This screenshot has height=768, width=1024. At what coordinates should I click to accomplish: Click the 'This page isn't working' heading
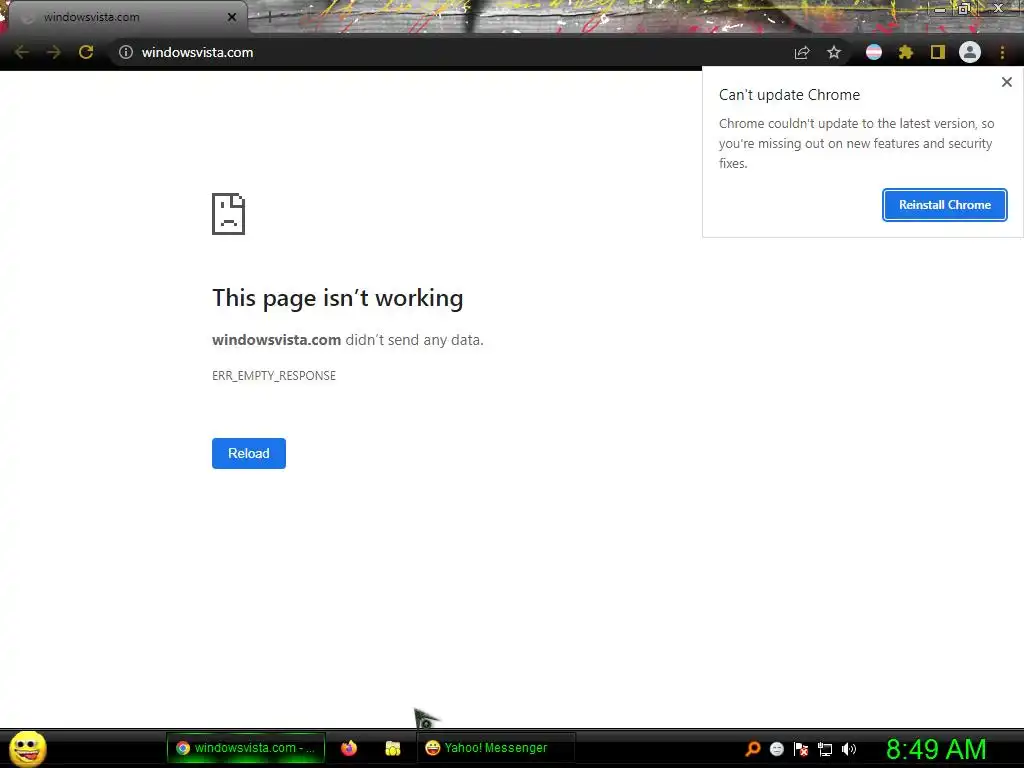pos(338,298)
